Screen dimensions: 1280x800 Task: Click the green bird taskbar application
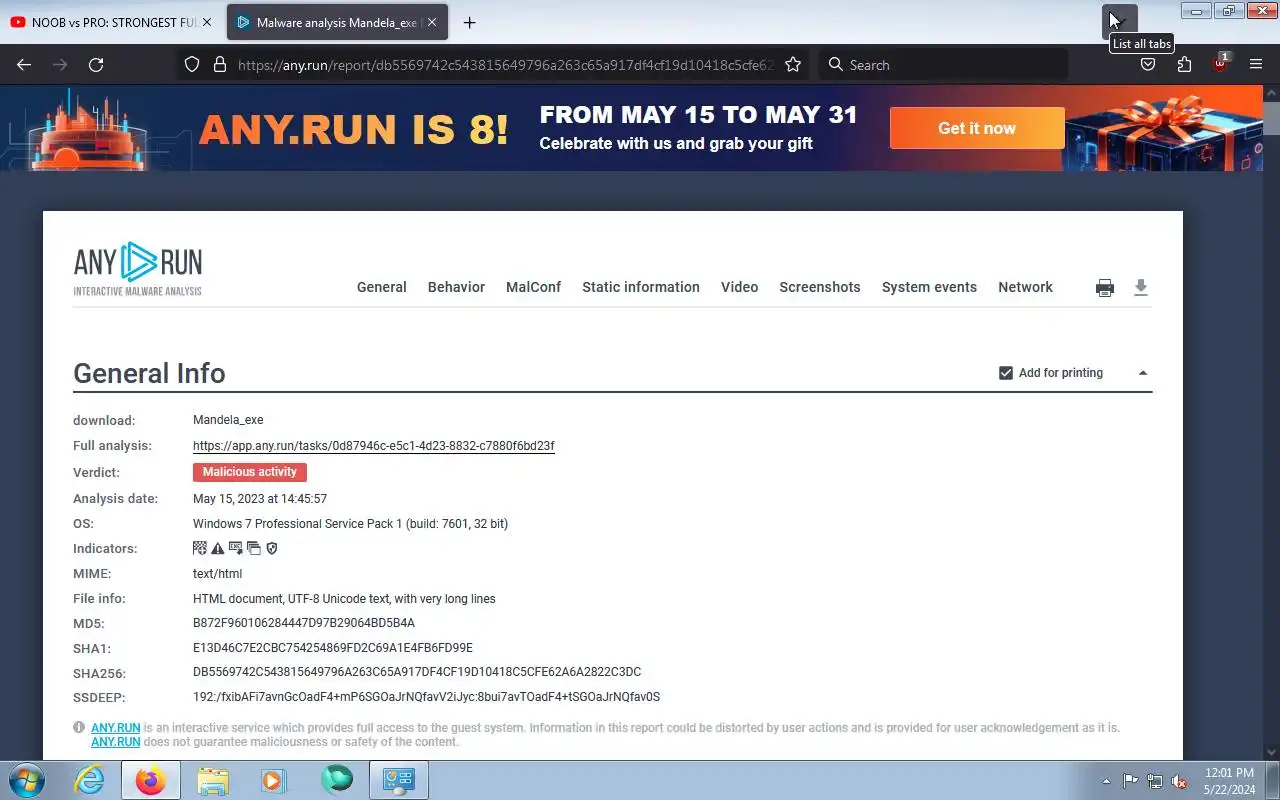point(337,780)
